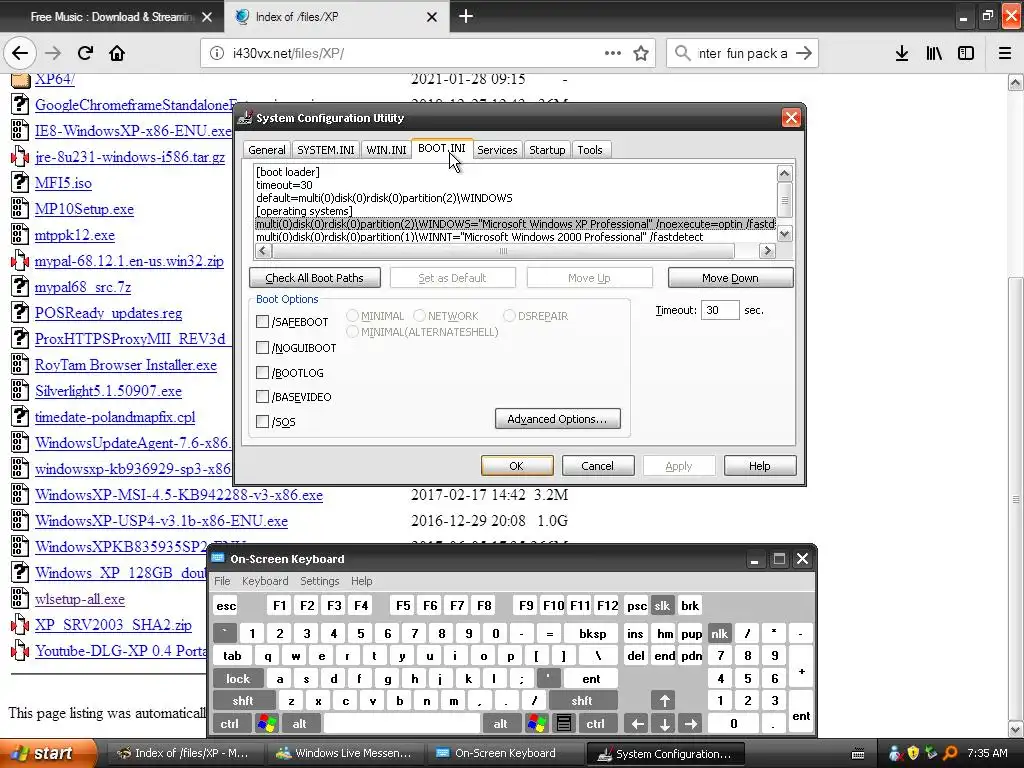Click the archive icon beside XP_SRV2003_SHA2.zip
The height and width of the screenshot is (768, 1024).
20,624
